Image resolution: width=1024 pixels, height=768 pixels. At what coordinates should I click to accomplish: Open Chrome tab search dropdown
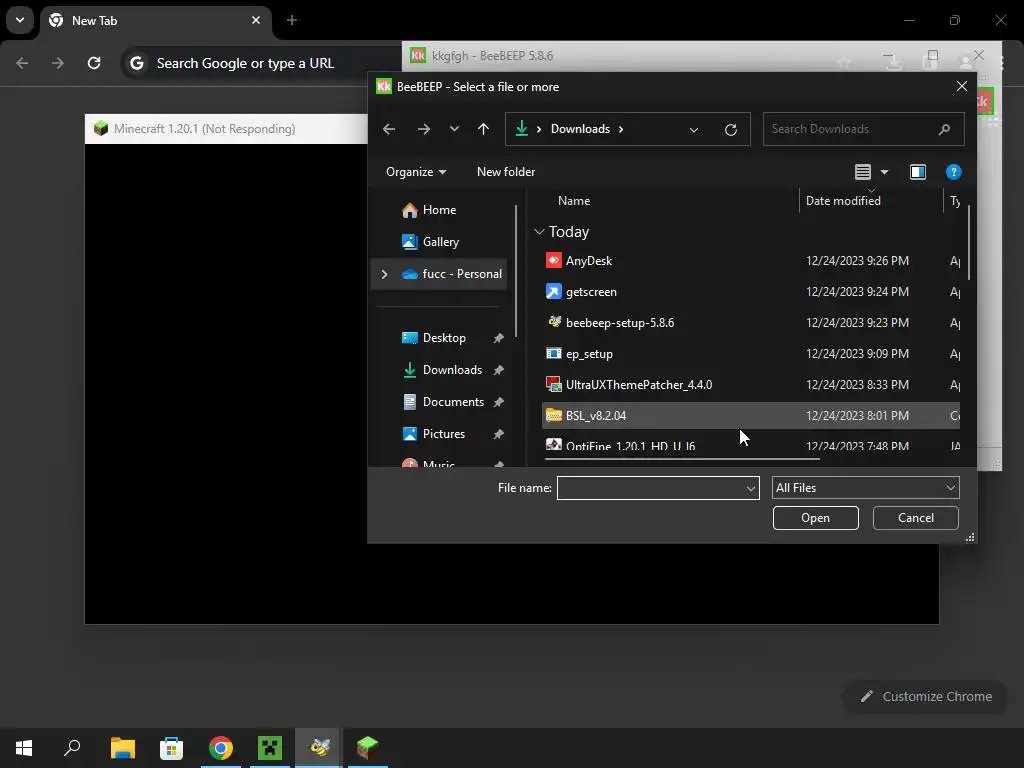20,20
